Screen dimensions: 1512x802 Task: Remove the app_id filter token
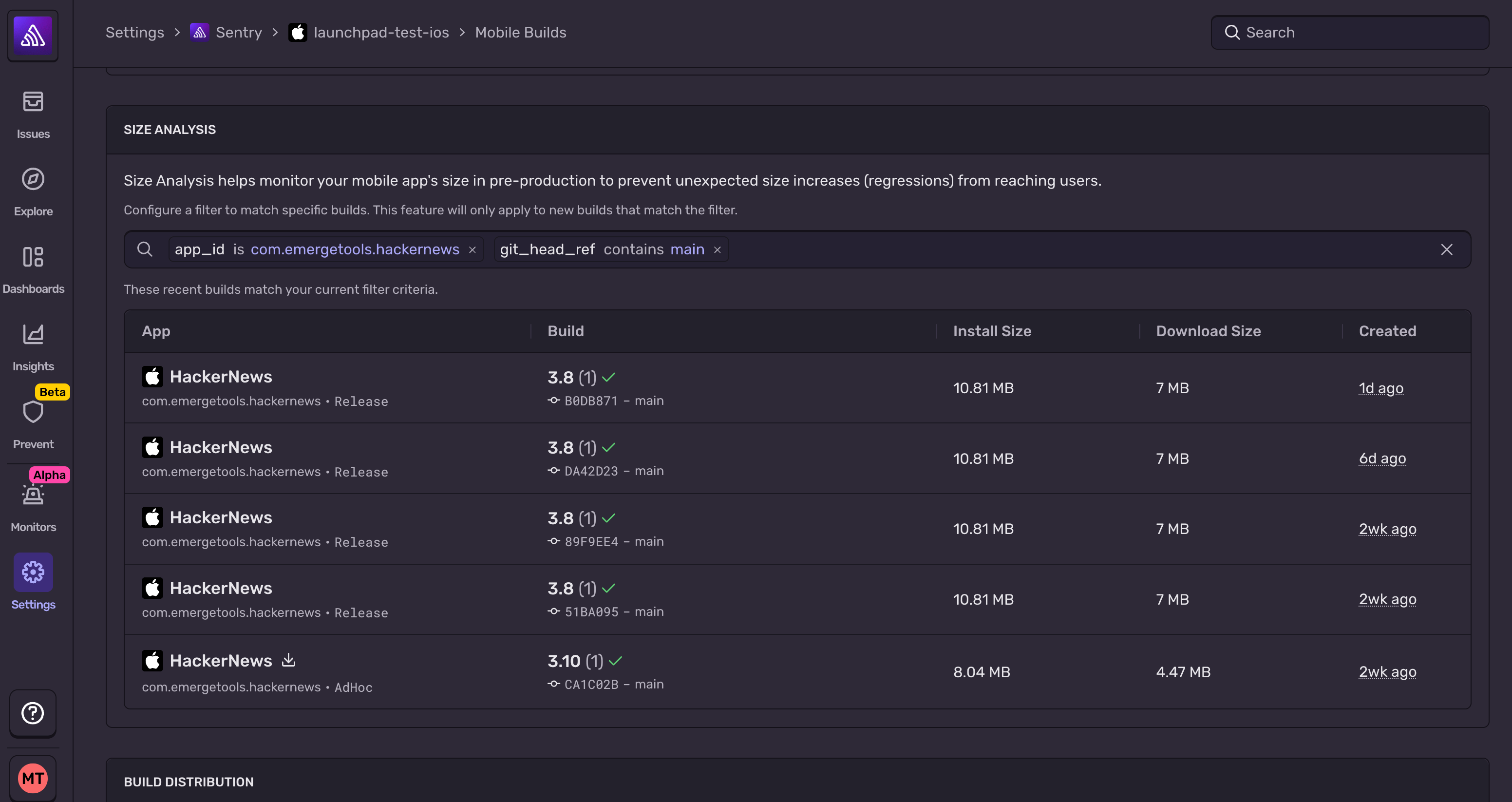coord(472,249)
